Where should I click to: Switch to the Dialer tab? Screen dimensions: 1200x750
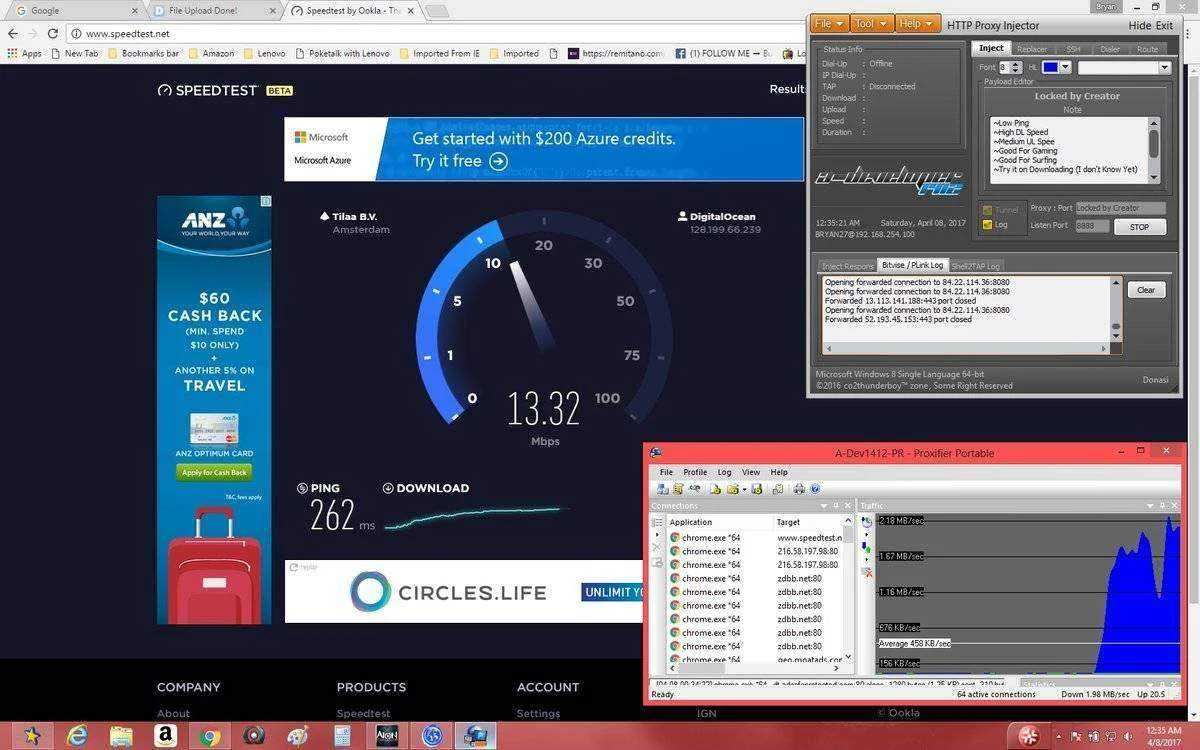point(1110,48)
